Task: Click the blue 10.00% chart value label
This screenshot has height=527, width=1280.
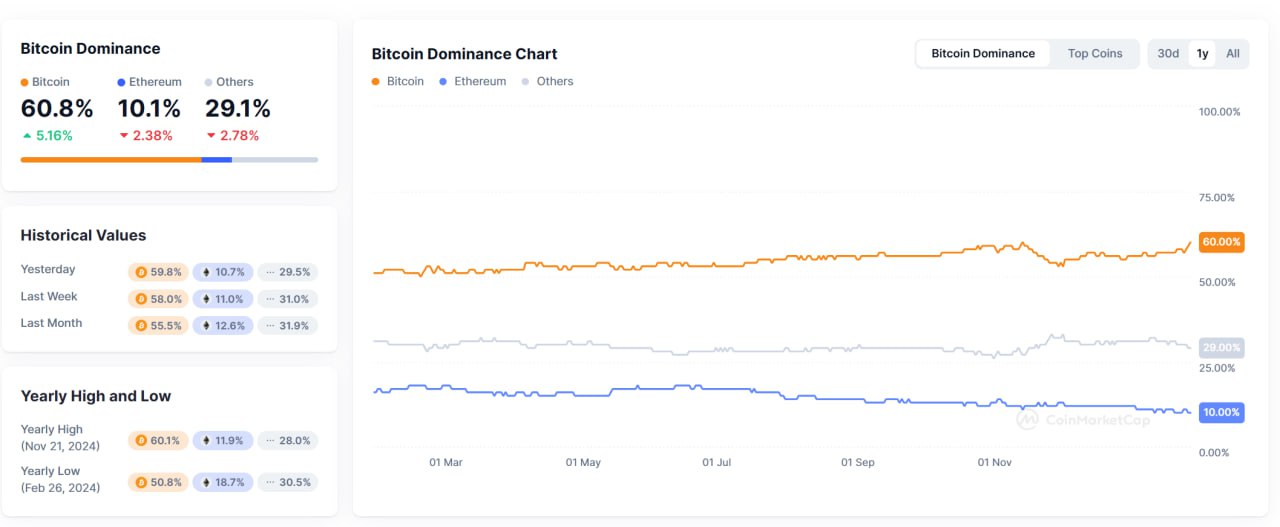Action: coord(1221,412)
